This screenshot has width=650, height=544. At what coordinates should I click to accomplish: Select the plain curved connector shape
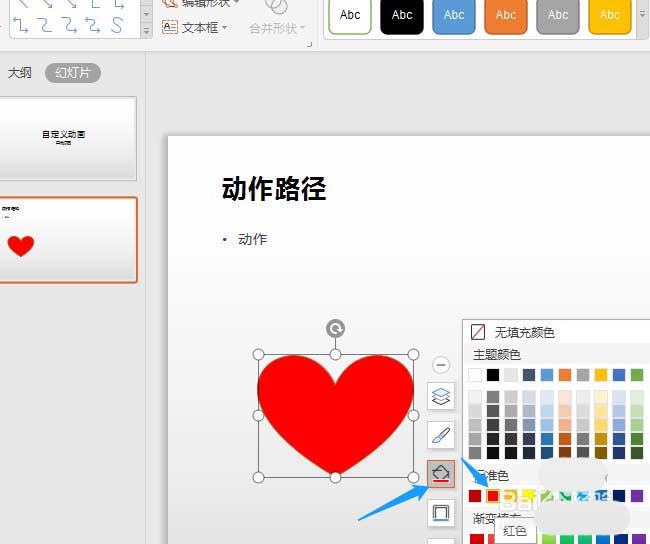pos(45,25)
